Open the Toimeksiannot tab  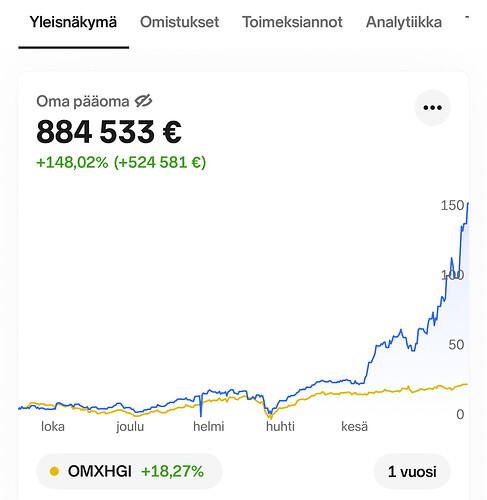pos(292,22)
